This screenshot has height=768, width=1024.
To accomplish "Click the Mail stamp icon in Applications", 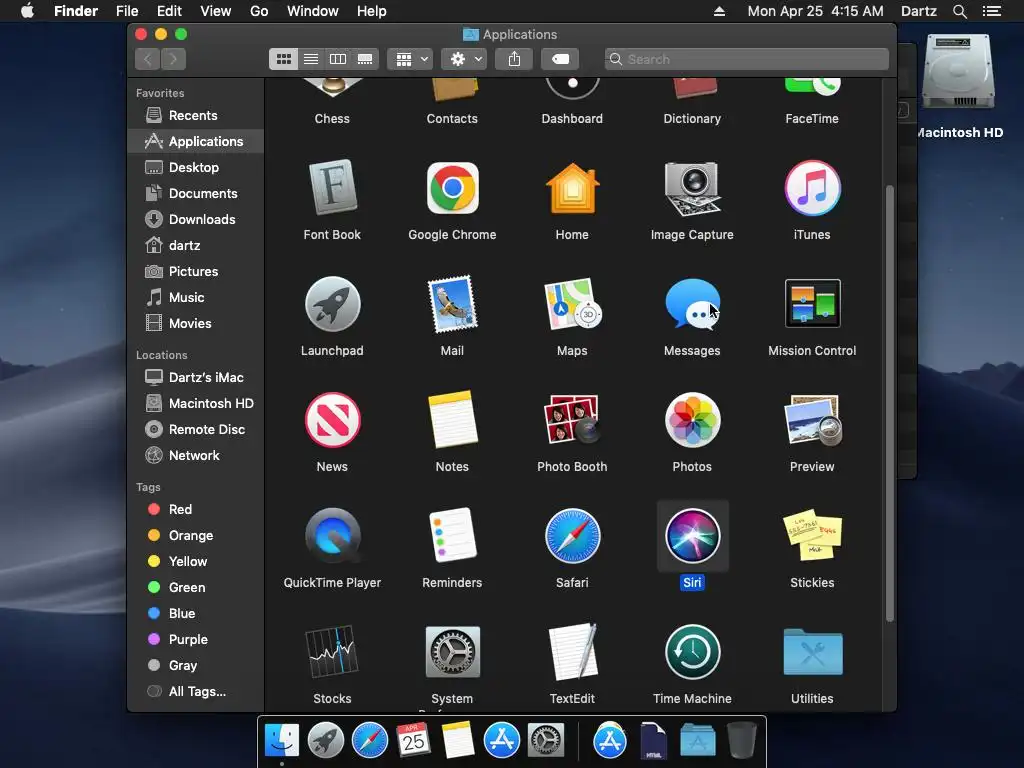I will pyautogui.click(x=452, y=304).
